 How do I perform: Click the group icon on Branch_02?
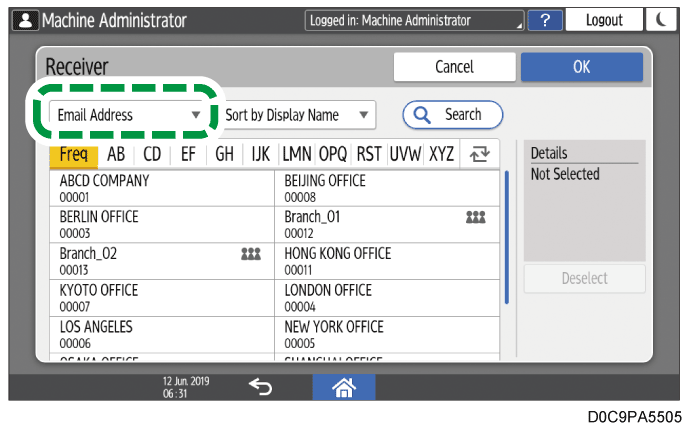click(251, 254)
